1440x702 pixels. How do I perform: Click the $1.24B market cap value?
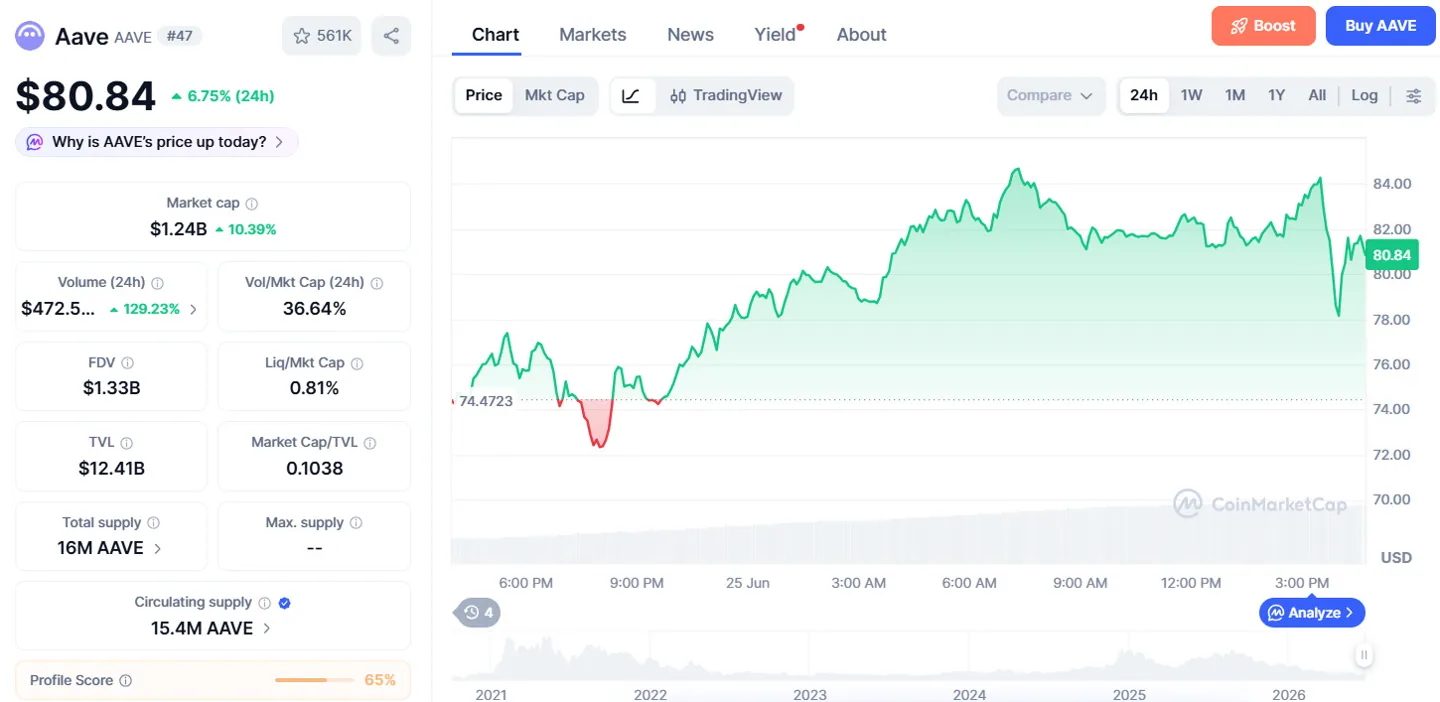tap(179, 229)
